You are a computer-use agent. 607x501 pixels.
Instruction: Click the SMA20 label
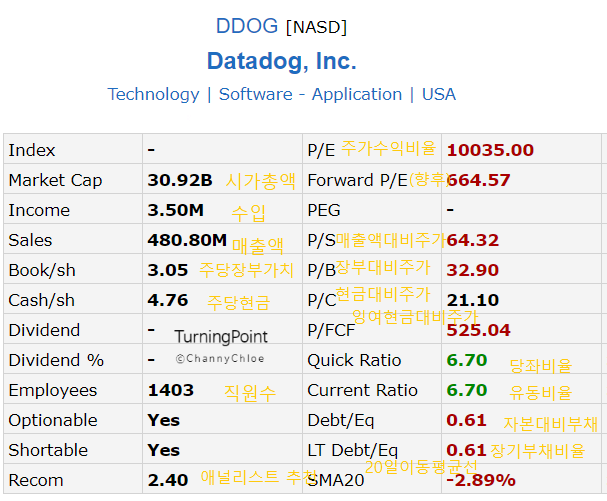pyautogui.click(x=336, y=480)
